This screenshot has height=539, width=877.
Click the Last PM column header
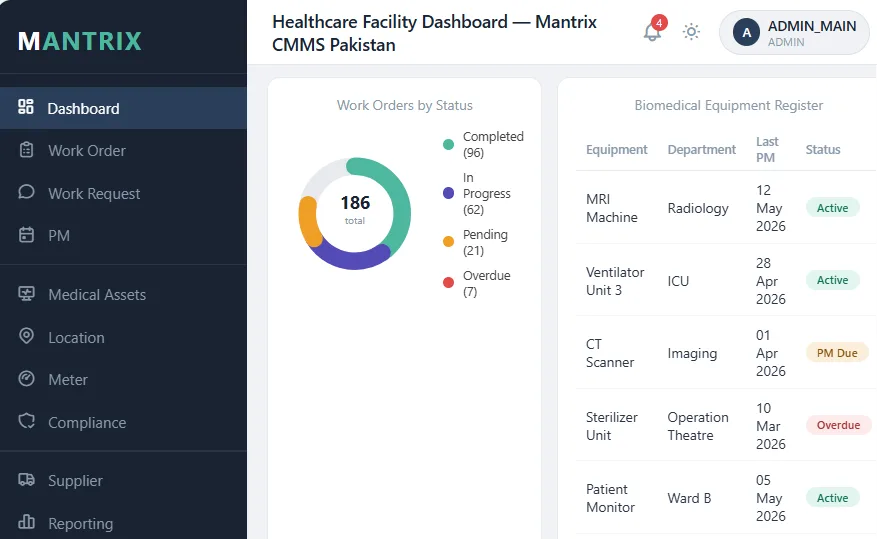coord(767,150)
